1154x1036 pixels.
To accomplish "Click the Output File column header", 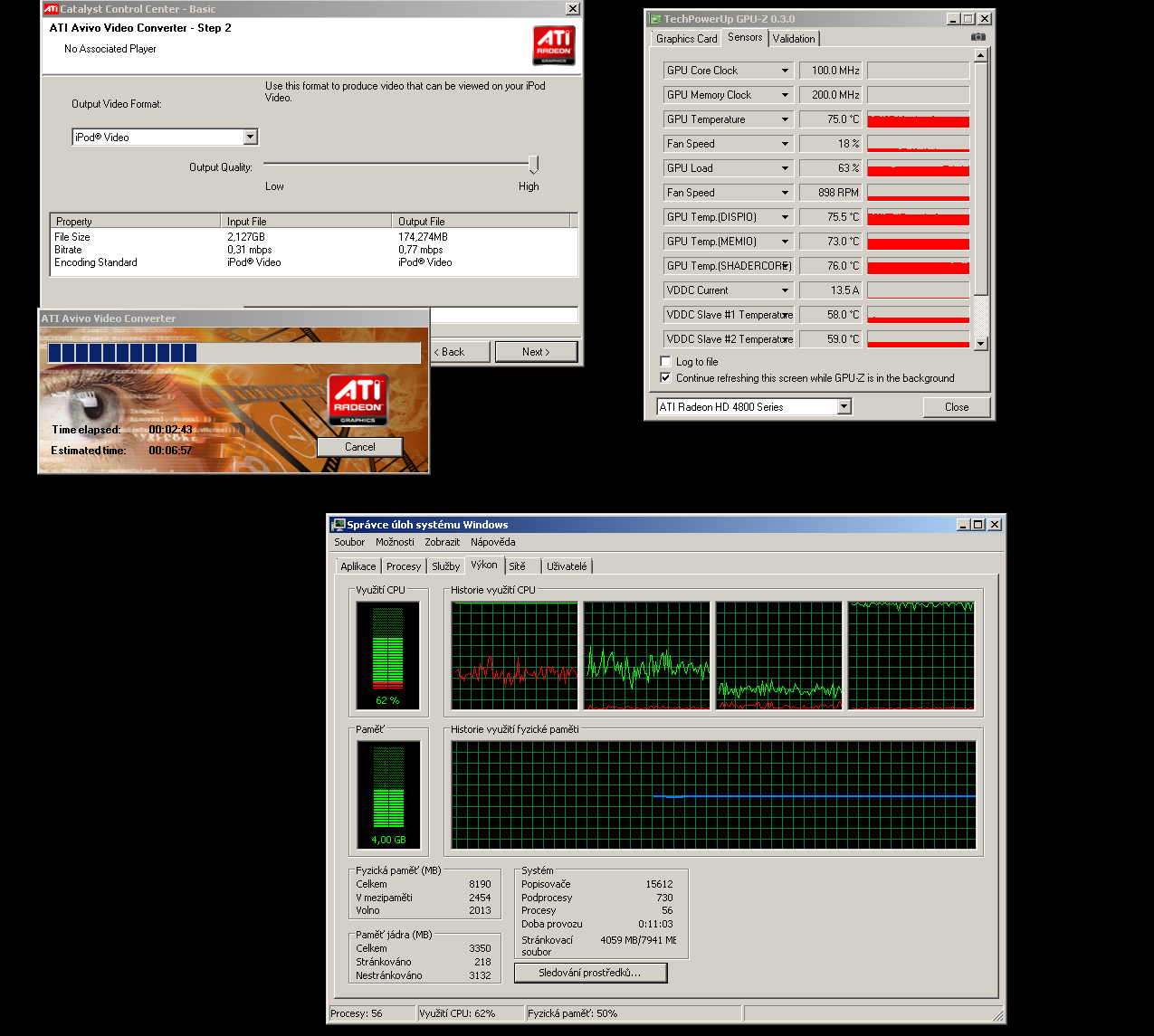I will pyautogui.click(x=482, y=221).
